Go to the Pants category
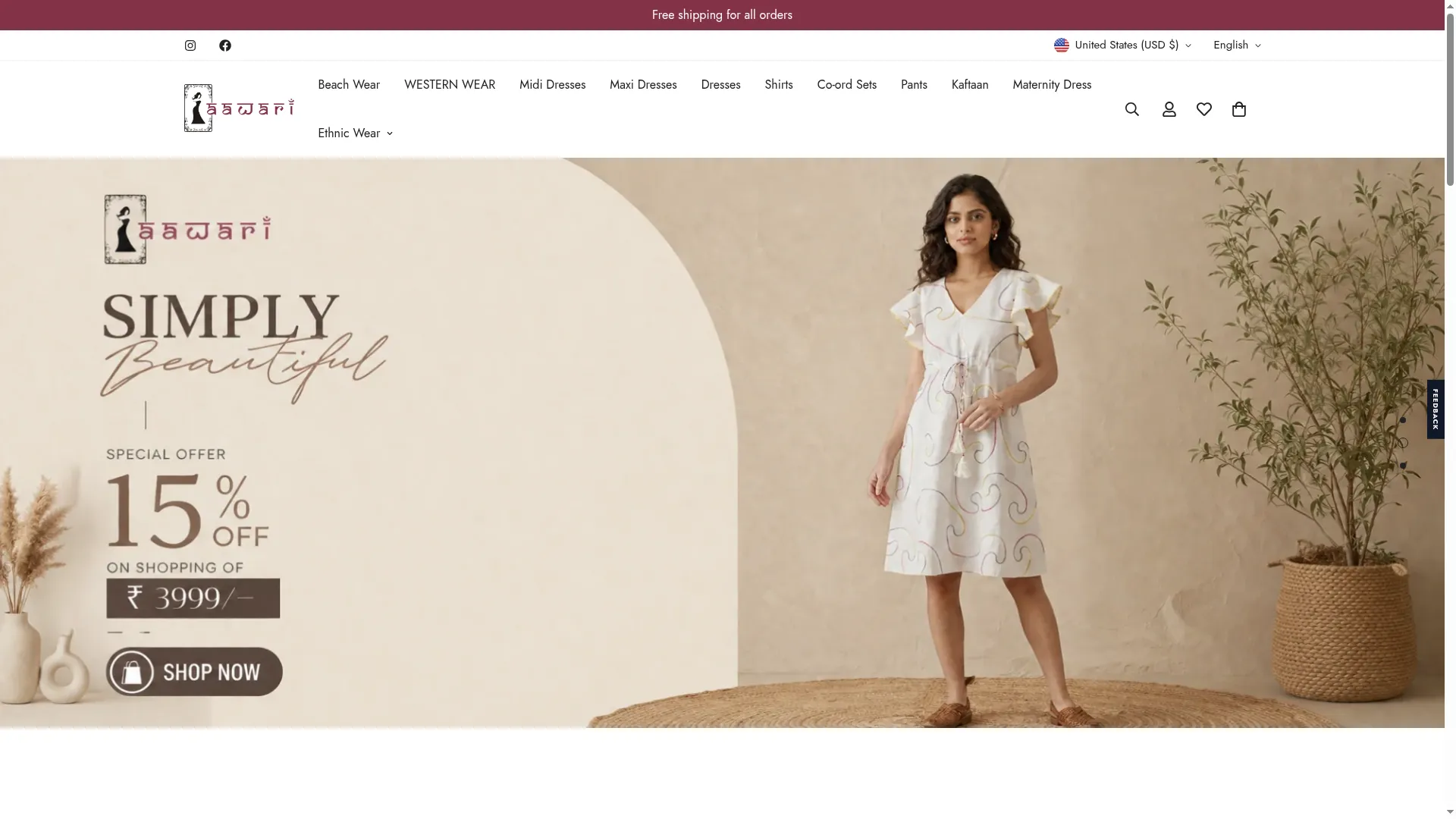The height and width of the screenshot is (819, 1456). (x=914, y=85)
